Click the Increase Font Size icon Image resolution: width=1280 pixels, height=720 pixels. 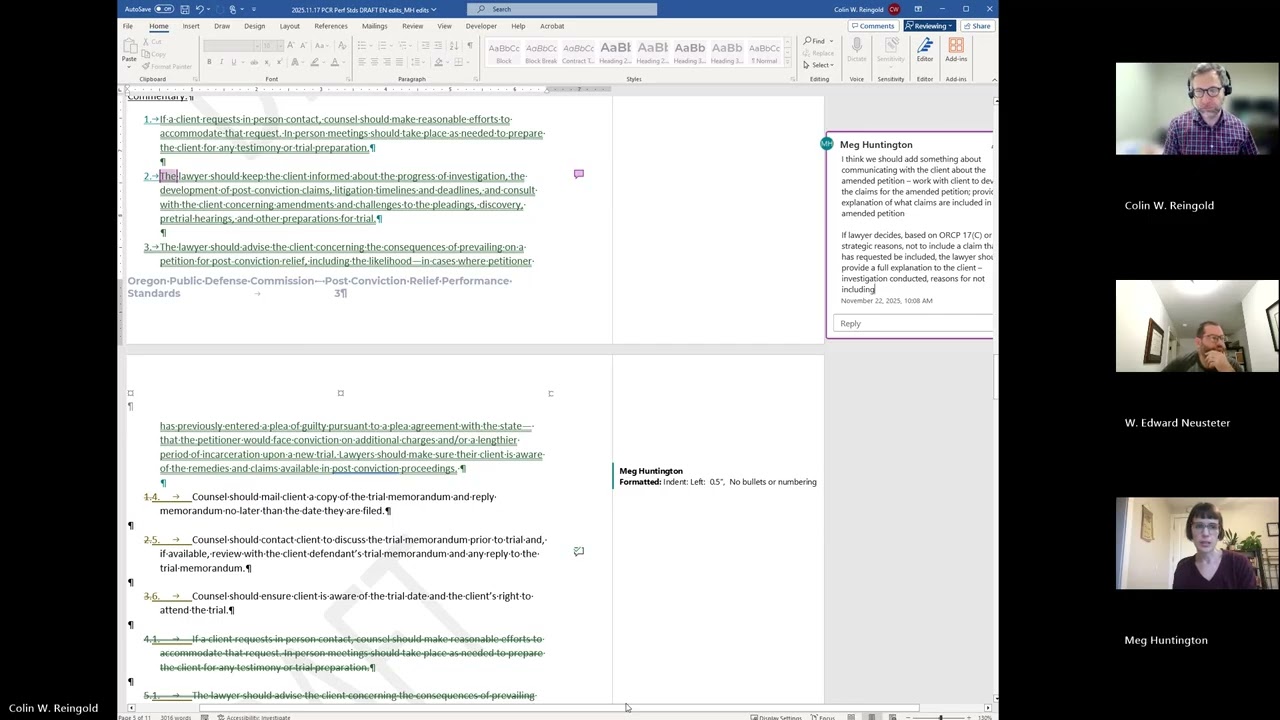tap(291, 46)
